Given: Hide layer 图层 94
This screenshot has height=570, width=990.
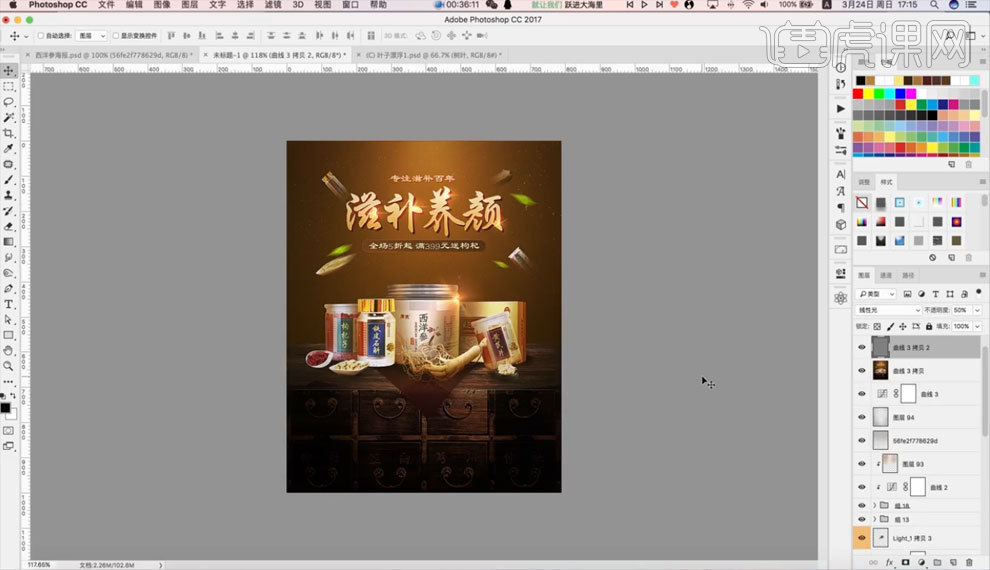Looking at the screenshot, I should (862, 417).
